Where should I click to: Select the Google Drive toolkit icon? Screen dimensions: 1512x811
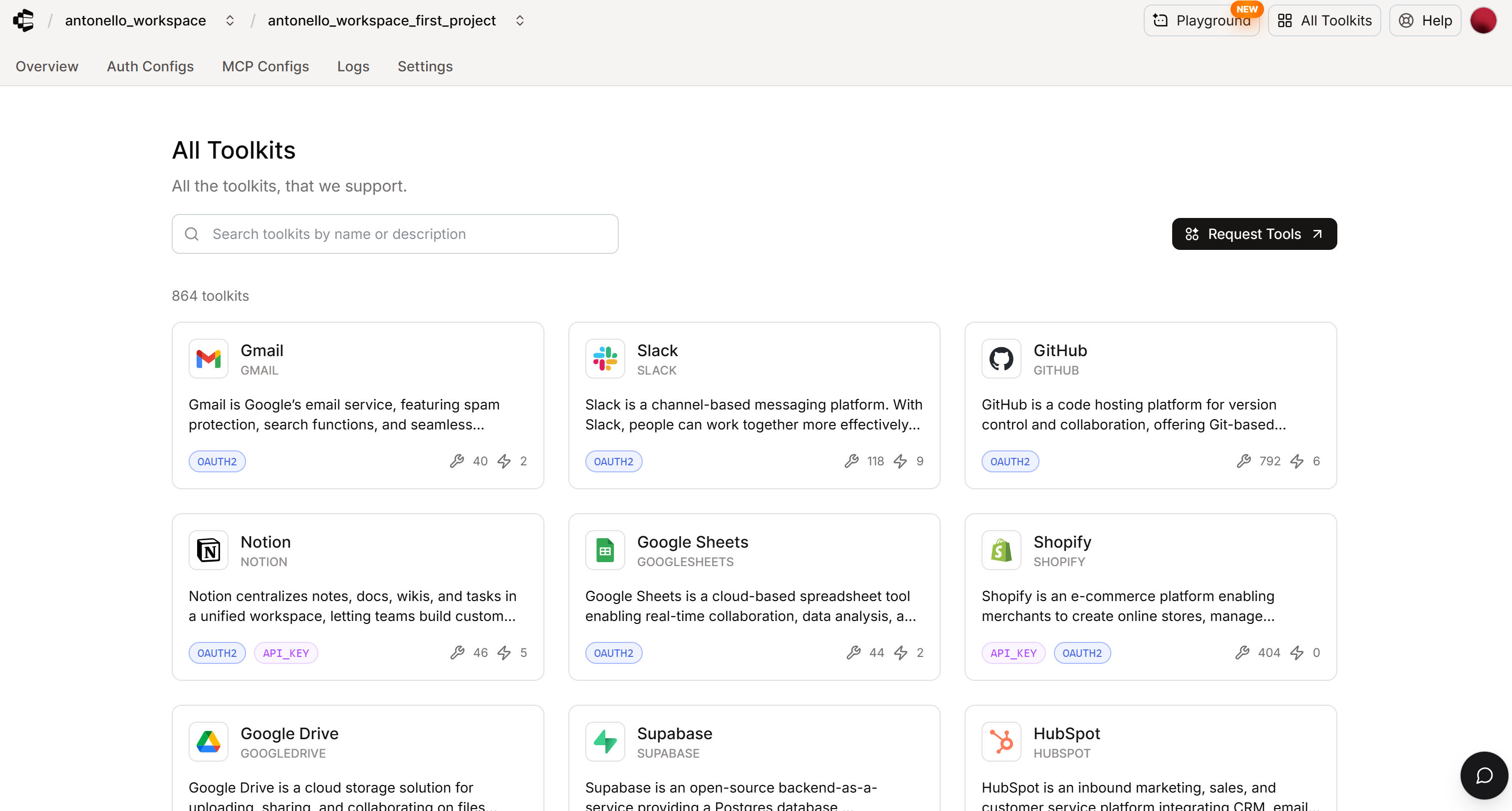tap(209, 741)
